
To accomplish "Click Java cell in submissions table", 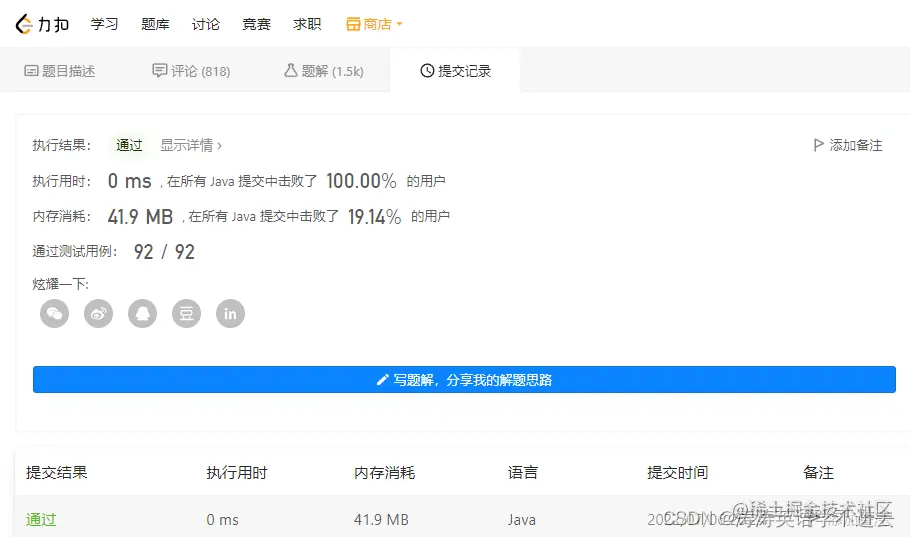I will (x=522, y=520).
